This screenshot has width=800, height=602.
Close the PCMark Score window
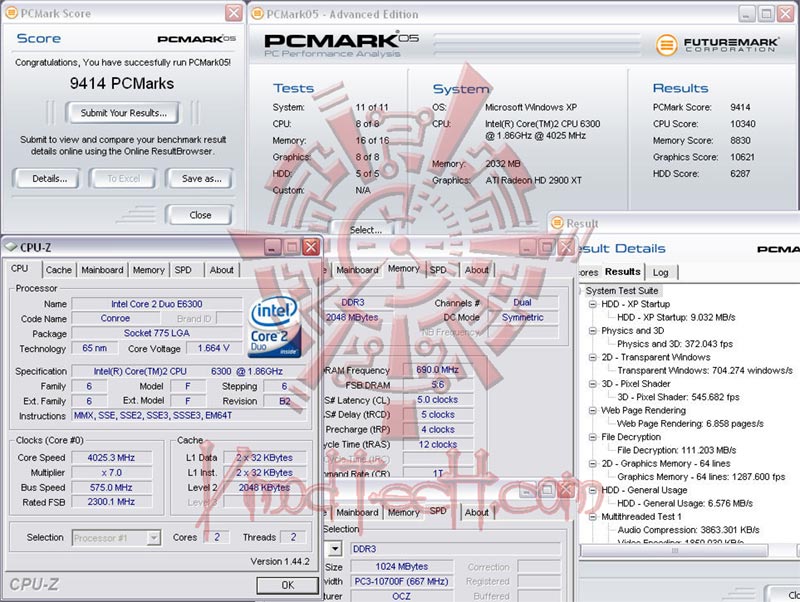click(x=234, y=13)
